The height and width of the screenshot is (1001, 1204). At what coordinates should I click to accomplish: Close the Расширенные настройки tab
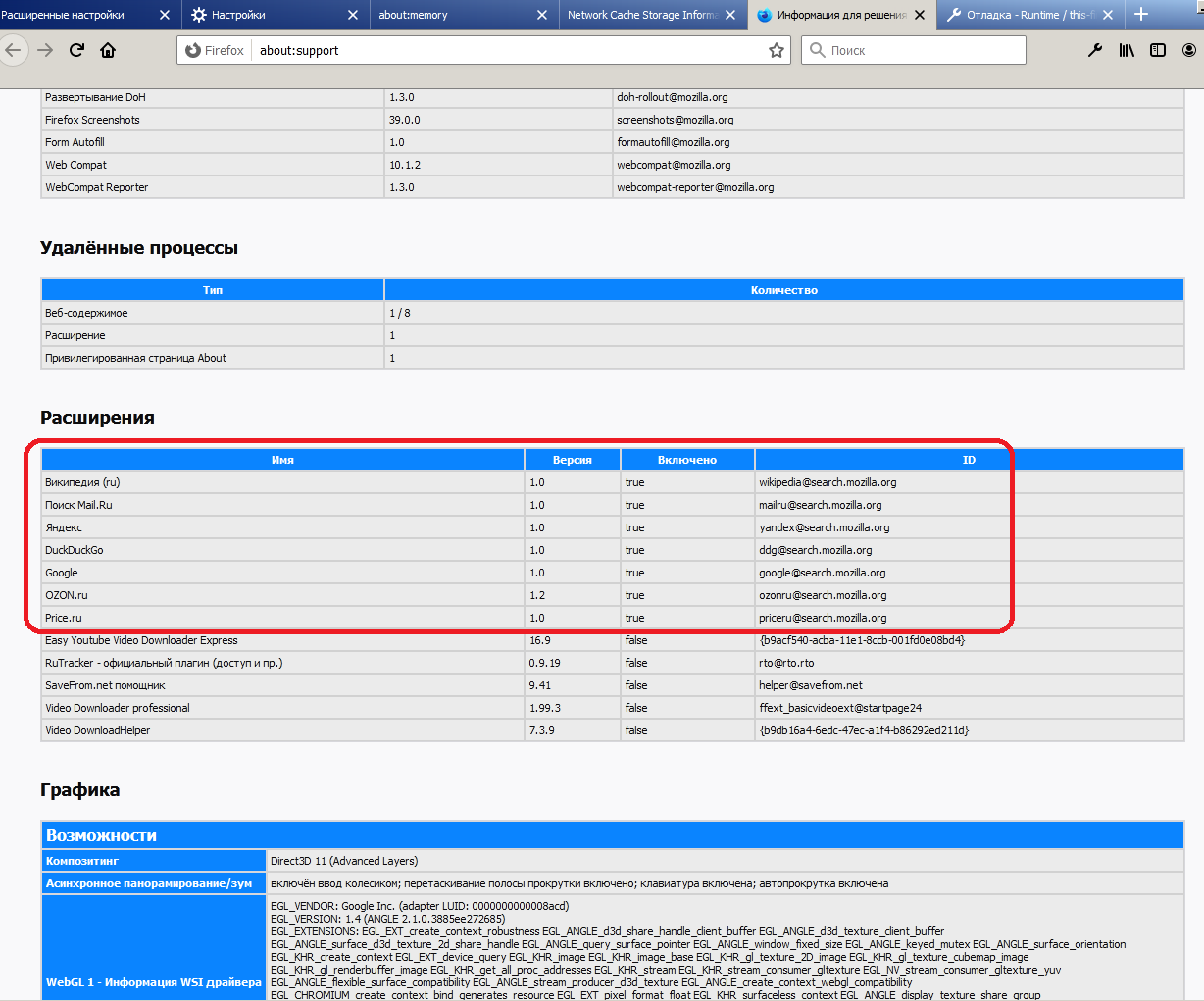[165, 15]
